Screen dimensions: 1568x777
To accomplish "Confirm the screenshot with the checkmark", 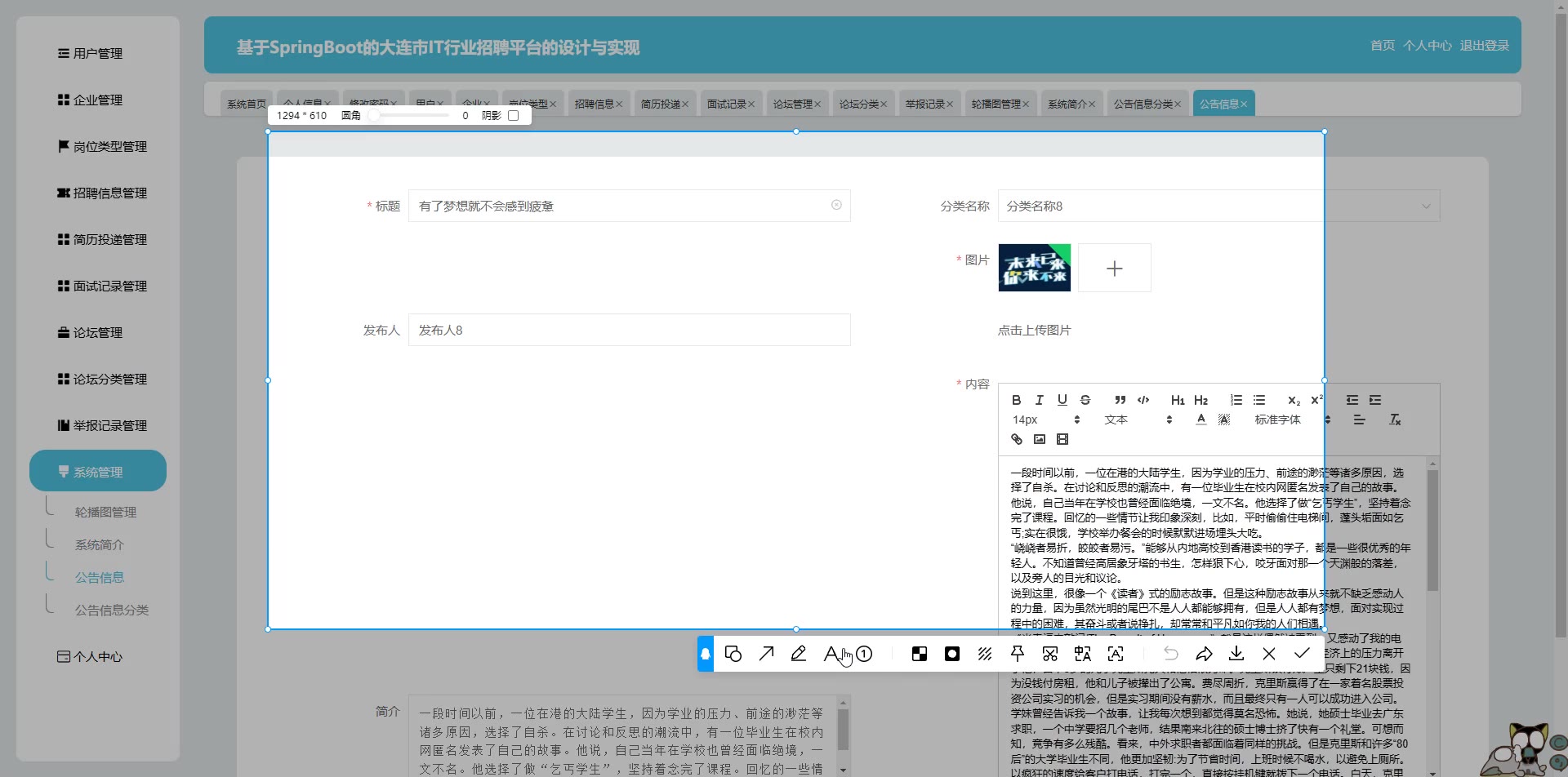I will (x=1302, y=654).
